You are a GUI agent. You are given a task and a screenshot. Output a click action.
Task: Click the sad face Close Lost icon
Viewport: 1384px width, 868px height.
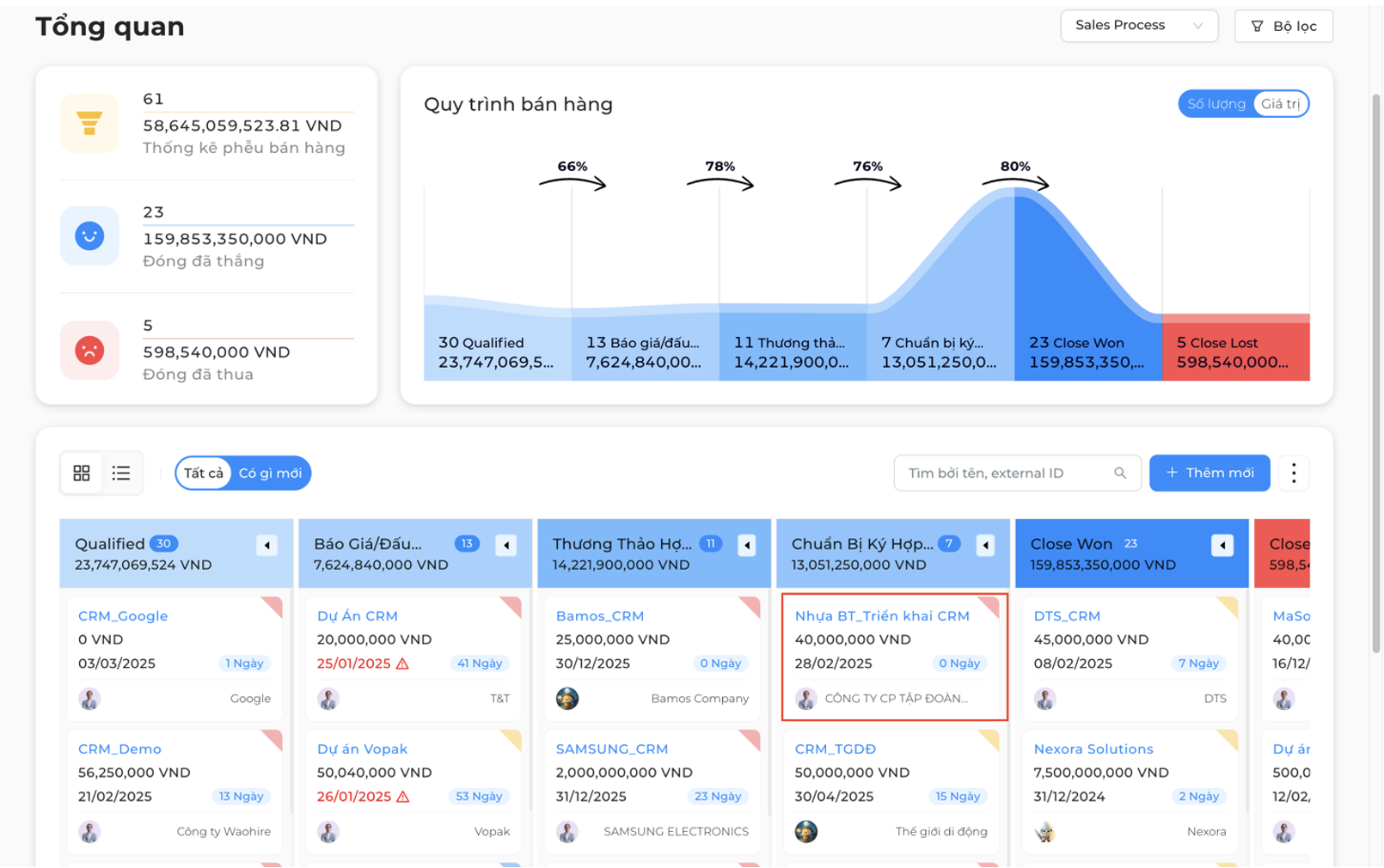coord(89,350)
